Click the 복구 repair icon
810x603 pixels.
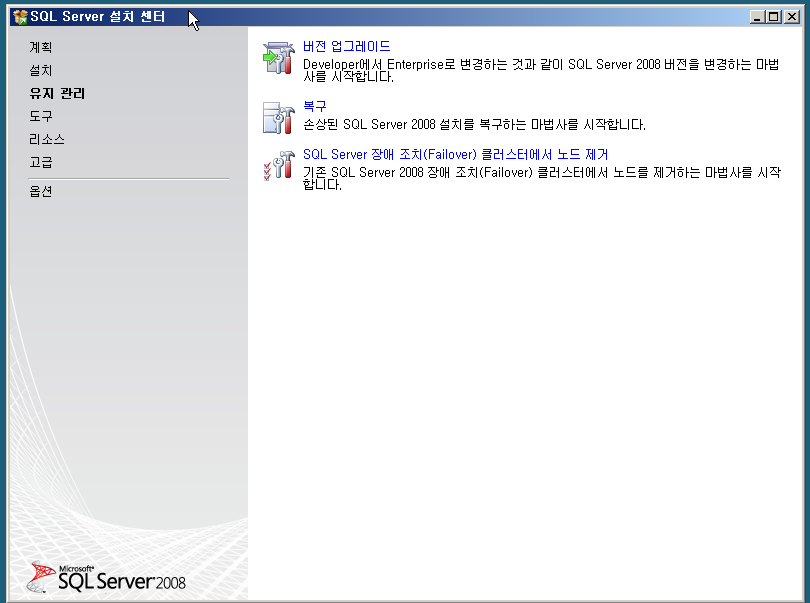coord(278,118)
